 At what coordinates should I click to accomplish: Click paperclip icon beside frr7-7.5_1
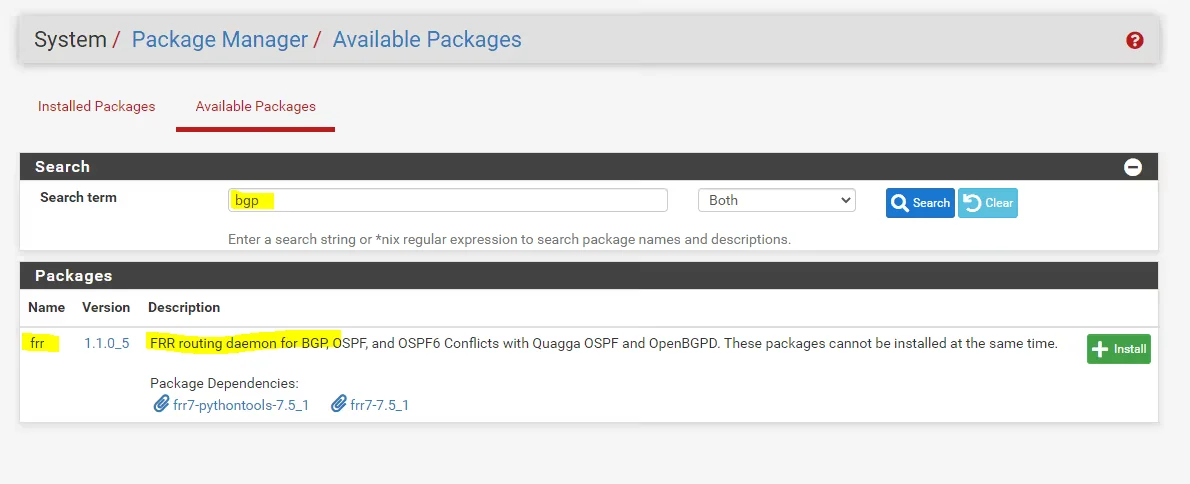(x=338, y=404)
